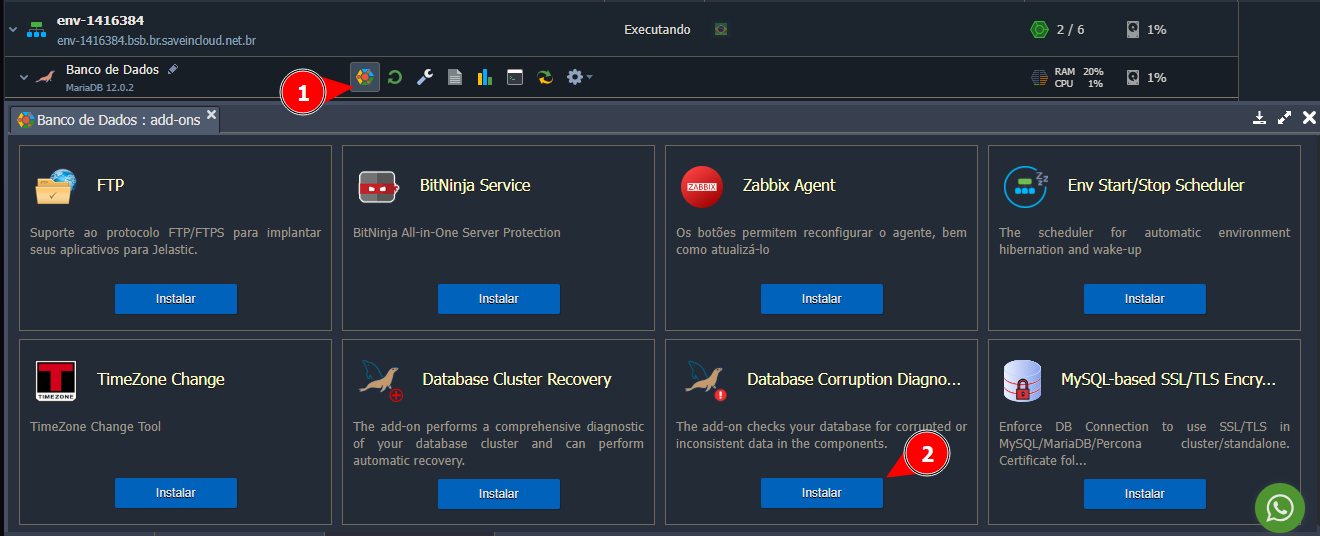
Task: Collapse the Banco de Dados node row
Action: pyautogui.click(x=24, y=77)
